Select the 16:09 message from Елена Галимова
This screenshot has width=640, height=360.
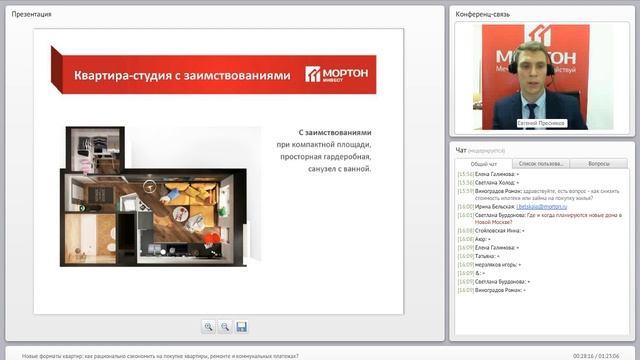(x=488, y=248)
